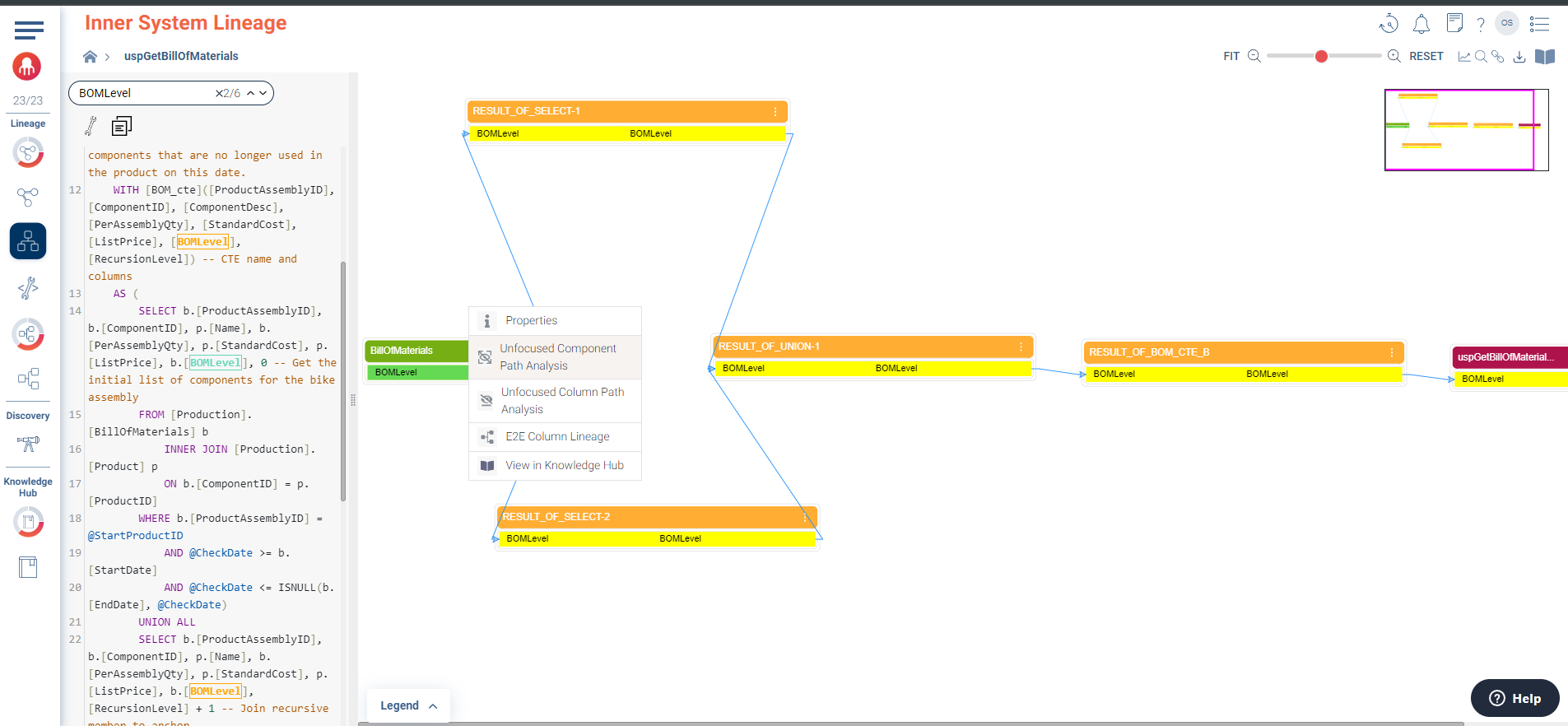The width and height of the screenshot is (1568, 726).
Task: Click the download icon in the toolbar
Action: click(1519, 57)
